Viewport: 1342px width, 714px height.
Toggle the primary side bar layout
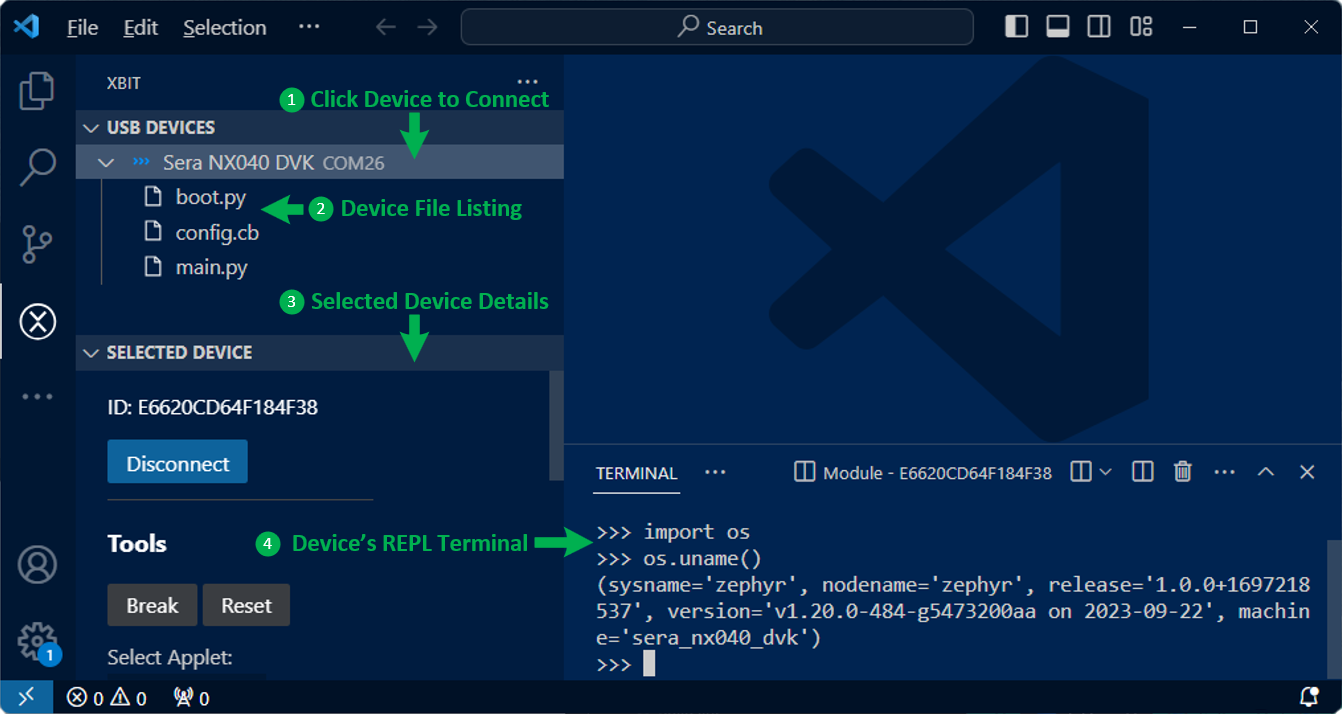tap(1016, 27)
